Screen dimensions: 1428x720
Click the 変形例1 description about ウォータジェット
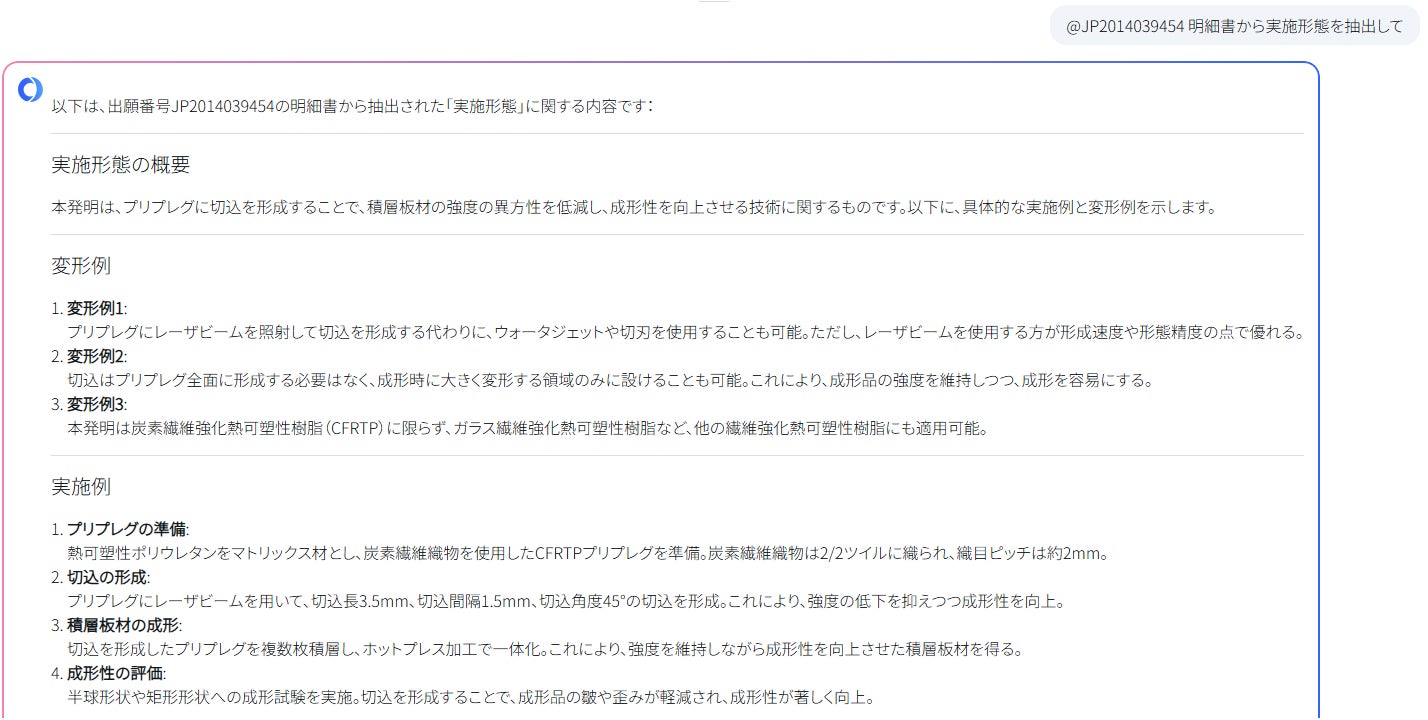point(685,332)
